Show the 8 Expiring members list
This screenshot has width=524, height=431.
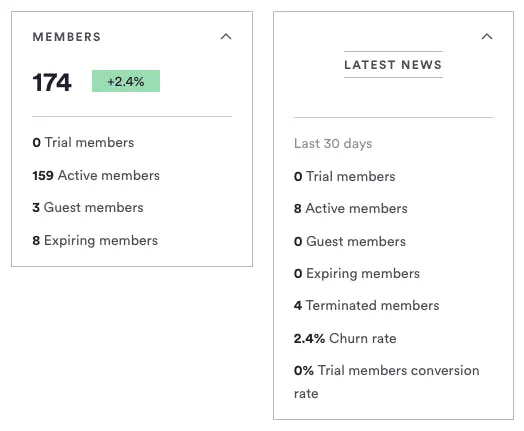[x=95, y=241]
